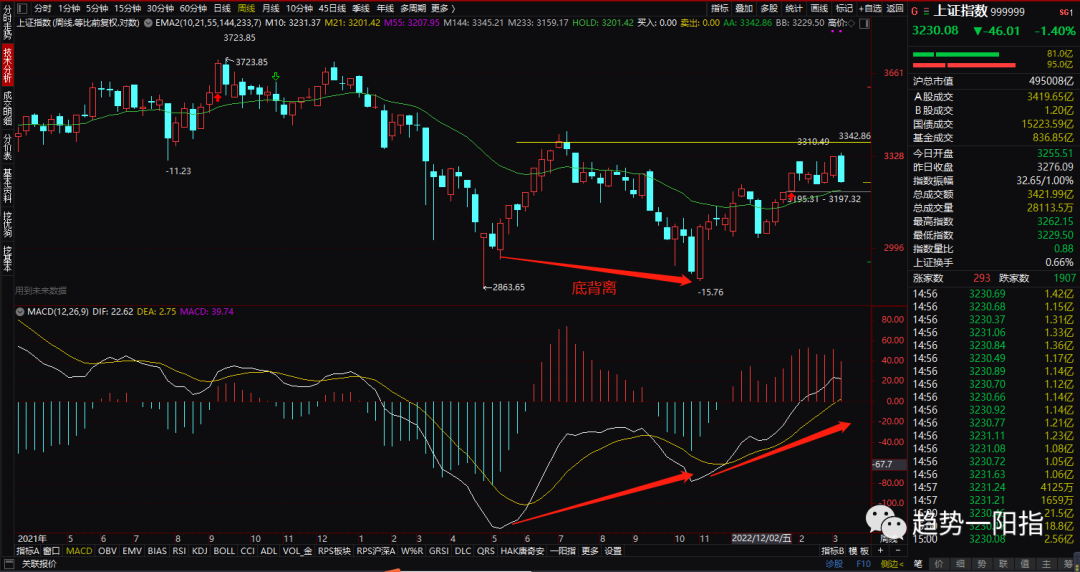This screenshot has height=572, width=1080.
Task: Click 叠加 overlay button
Action: 744,8
